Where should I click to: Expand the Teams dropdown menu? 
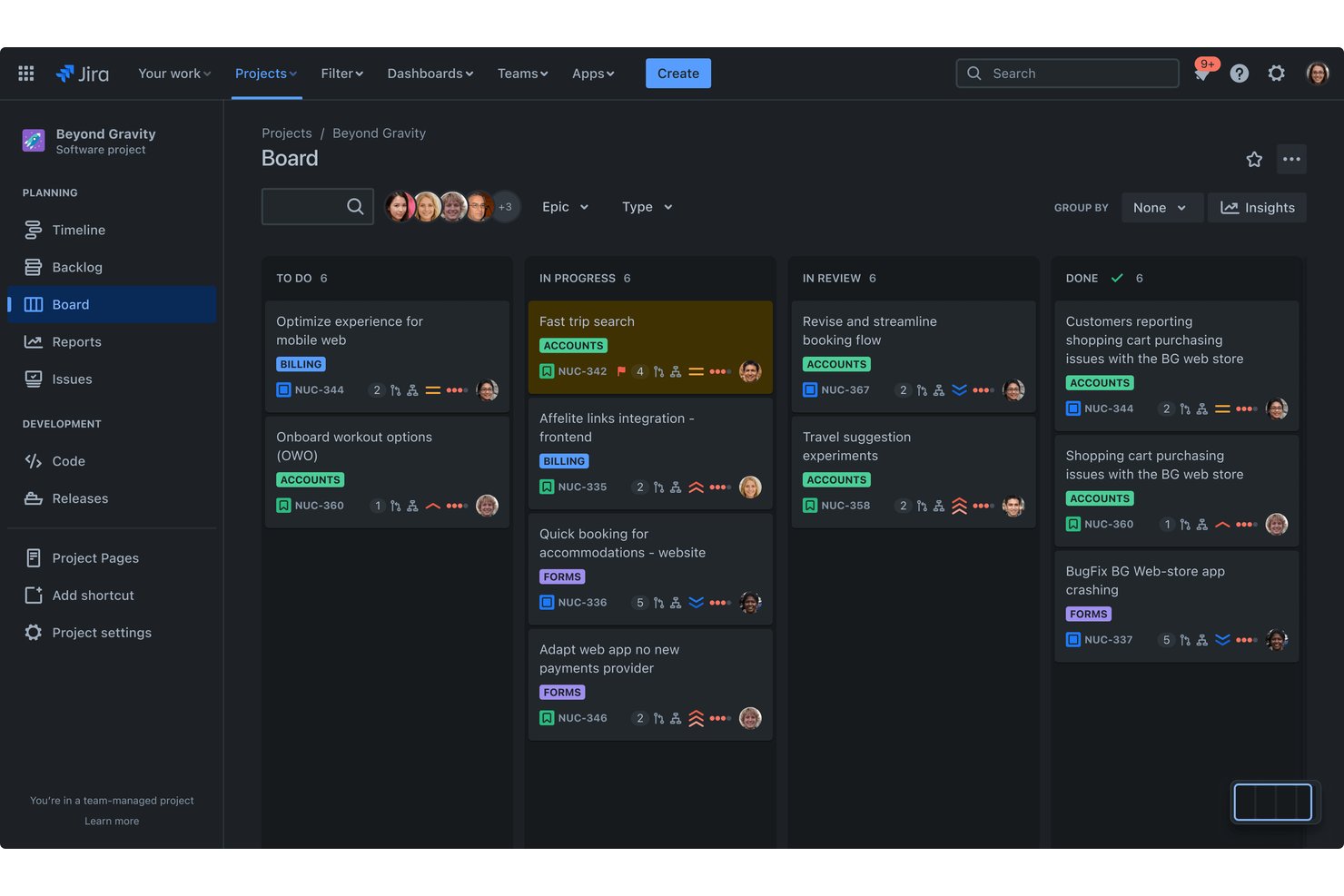point(523,74)
